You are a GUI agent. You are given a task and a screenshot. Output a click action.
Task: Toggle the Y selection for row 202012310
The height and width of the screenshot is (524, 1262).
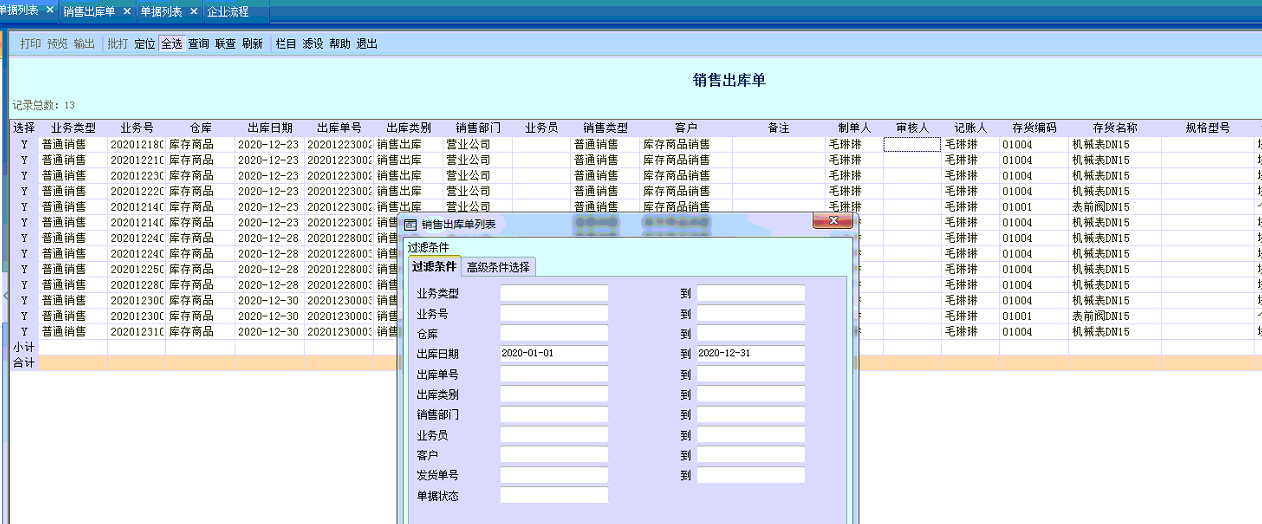point(24,332)
